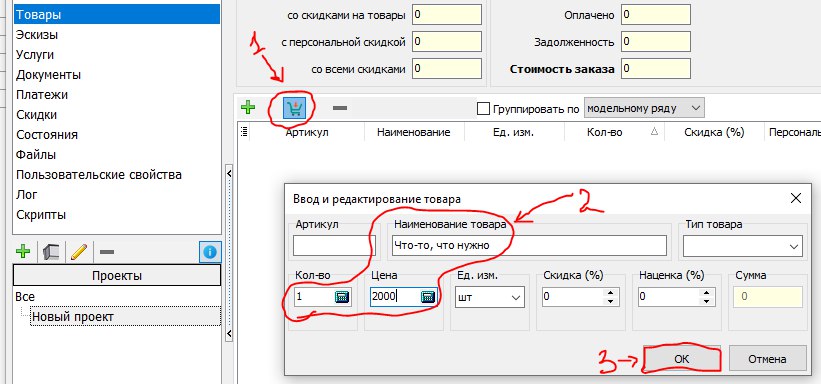This screenshot has height=384, width=821.
Task: Sort by the Артикул column header
Action: click(x=307, y=133)
